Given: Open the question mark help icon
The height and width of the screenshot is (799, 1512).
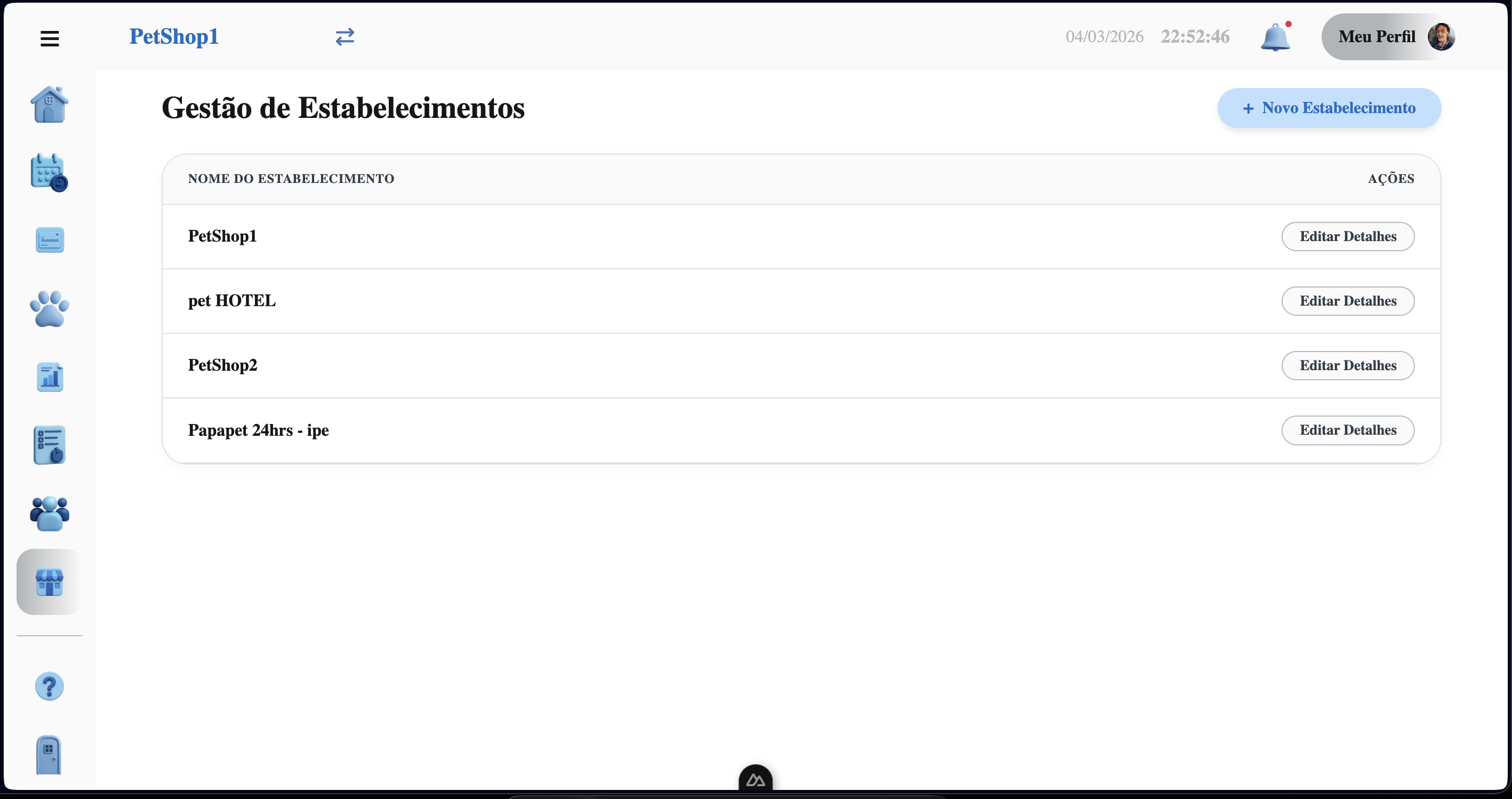Looking at the screenshot, I should tap(49, 686).
